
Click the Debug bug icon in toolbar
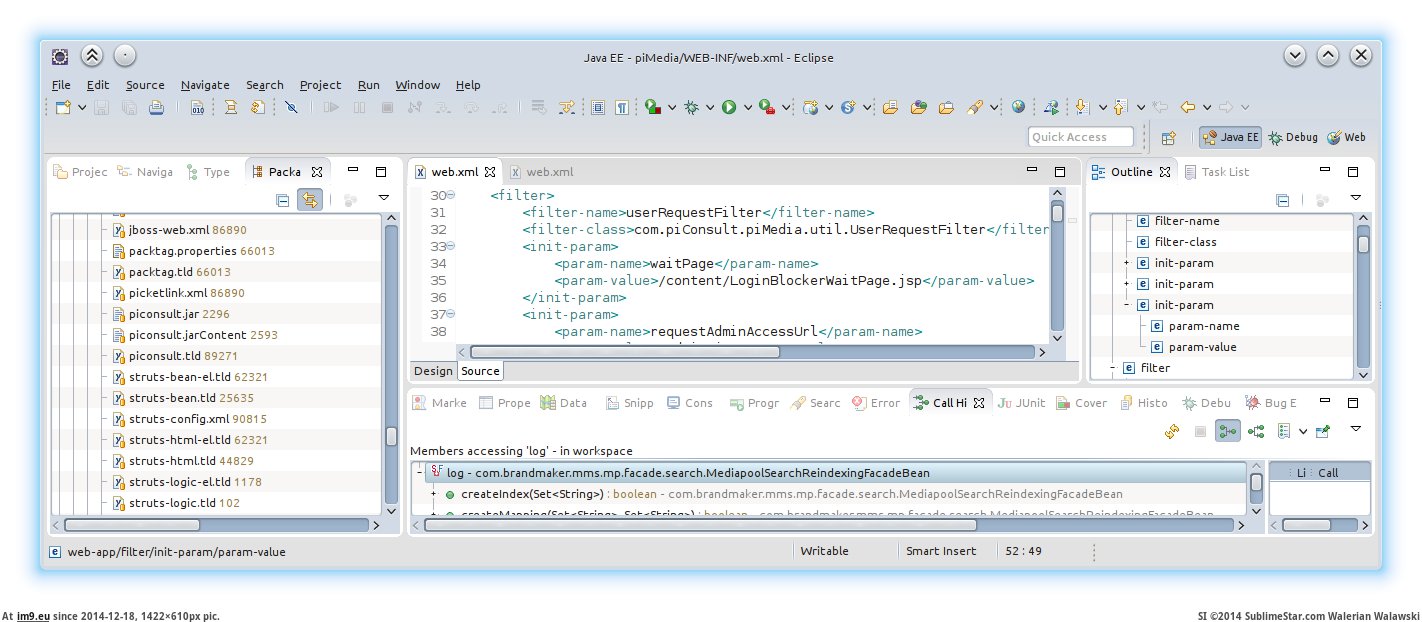pyautogui.click(x=691, y=107)
